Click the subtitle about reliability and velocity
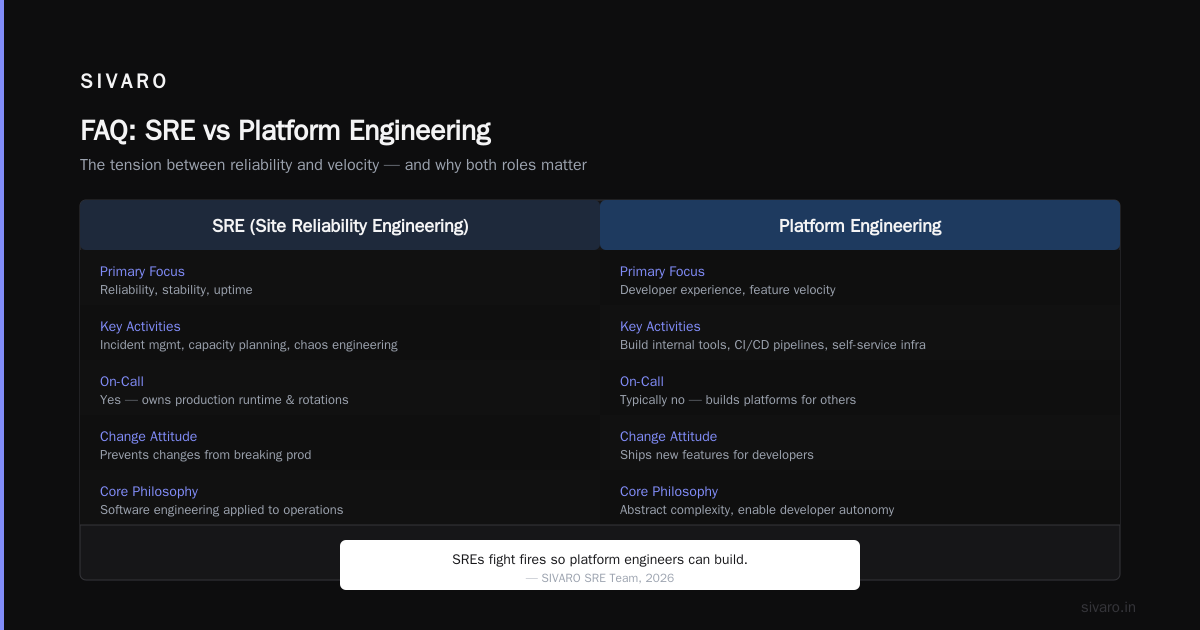This screenshot has height=630, width=1200. [333, 165]
